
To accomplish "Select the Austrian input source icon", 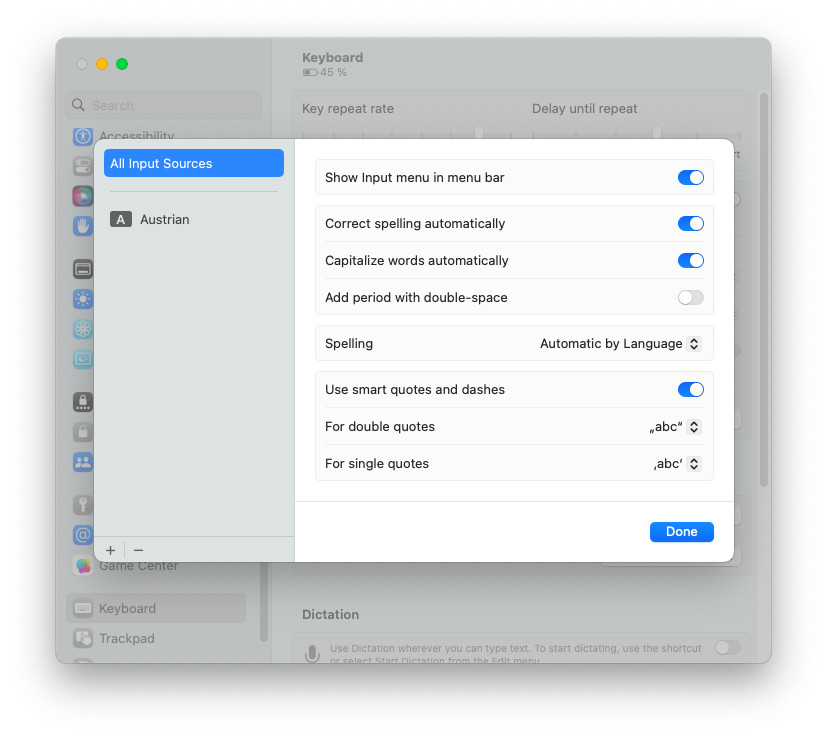I will (121, 219).
